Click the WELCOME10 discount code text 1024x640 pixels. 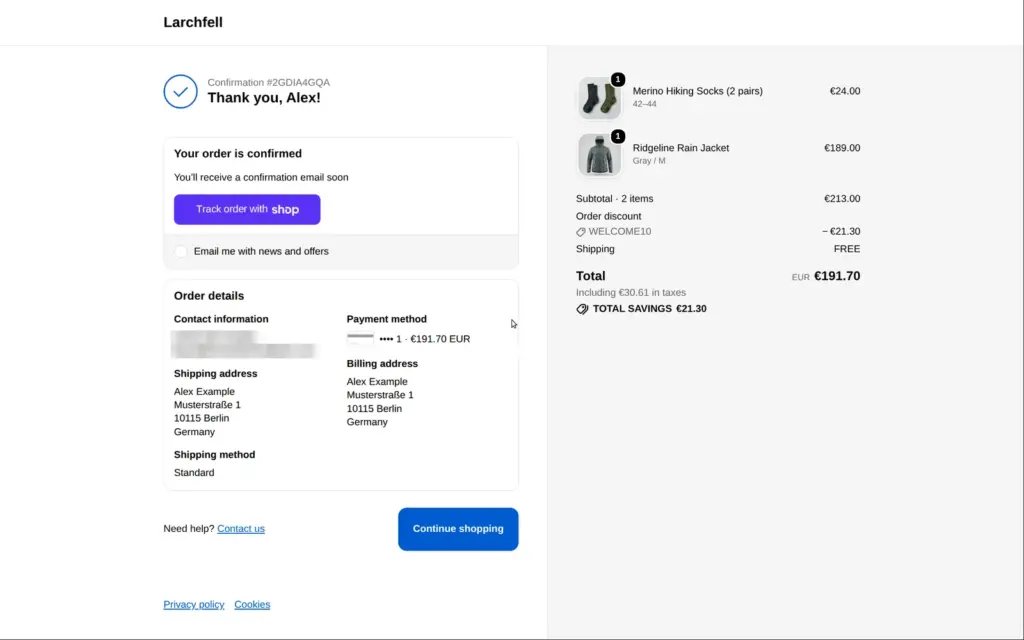pyautogui.click(x=620, y=231)
